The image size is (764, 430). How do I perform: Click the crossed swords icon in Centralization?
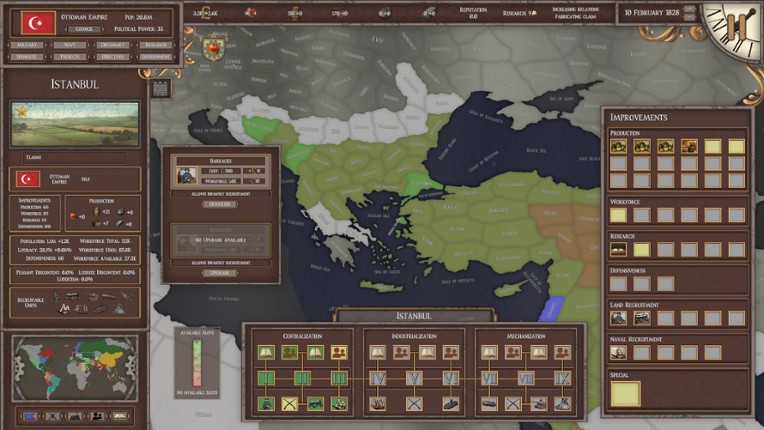pos(291,403)
